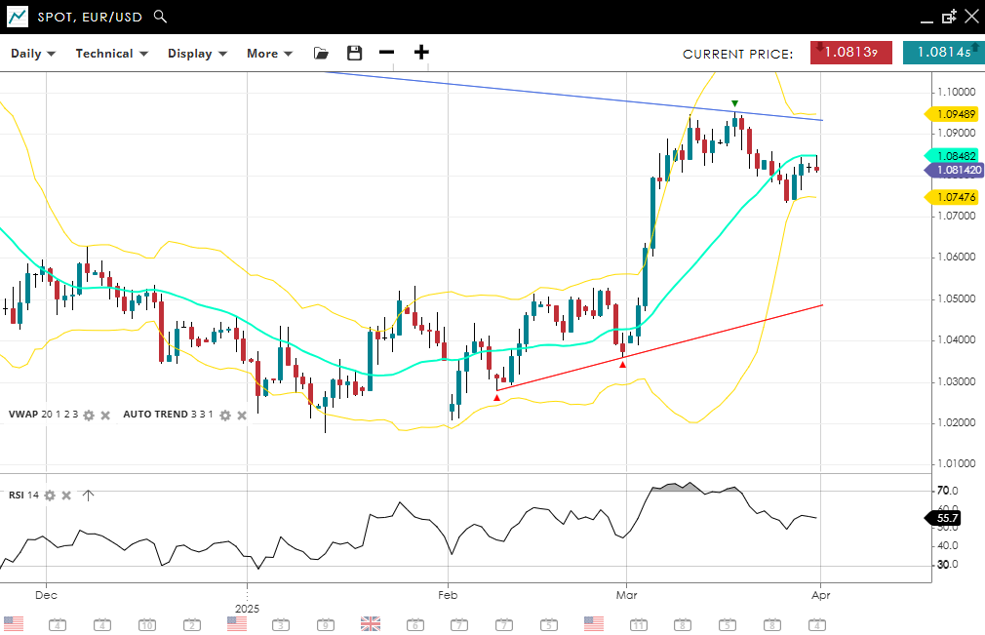Open RSI indicator settings gear

[x=49, y=495]
